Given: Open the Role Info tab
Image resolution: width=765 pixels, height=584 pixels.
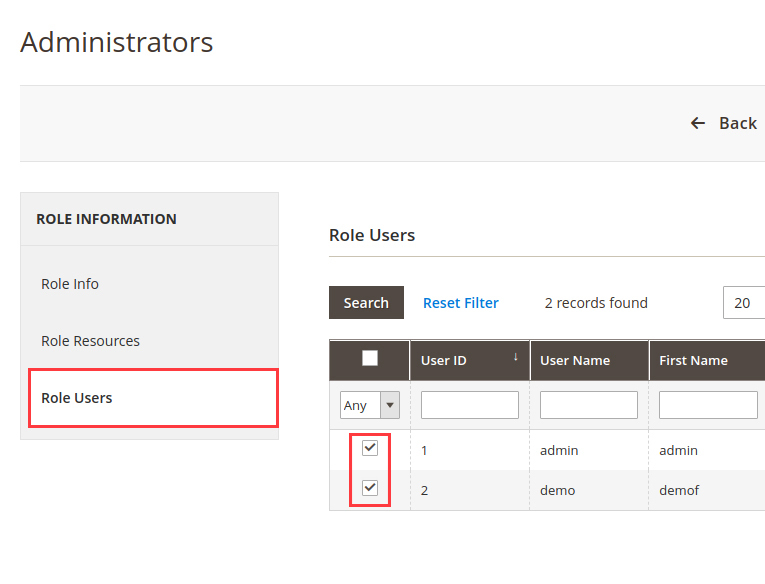Looking at the screenshot, I should click(x=70, y=284).
